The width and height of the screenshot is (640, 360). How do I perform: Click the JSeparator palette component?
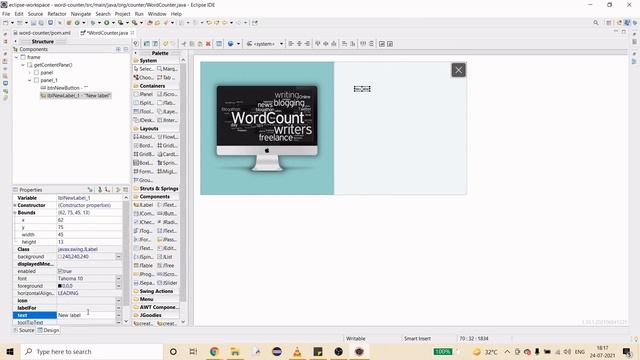click(144, 283)
